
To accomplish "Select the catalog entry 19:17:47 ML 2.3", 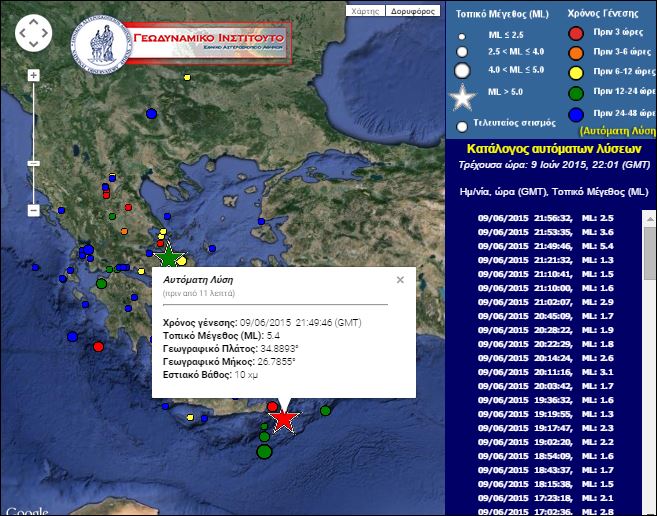I will tap(546, 428).
